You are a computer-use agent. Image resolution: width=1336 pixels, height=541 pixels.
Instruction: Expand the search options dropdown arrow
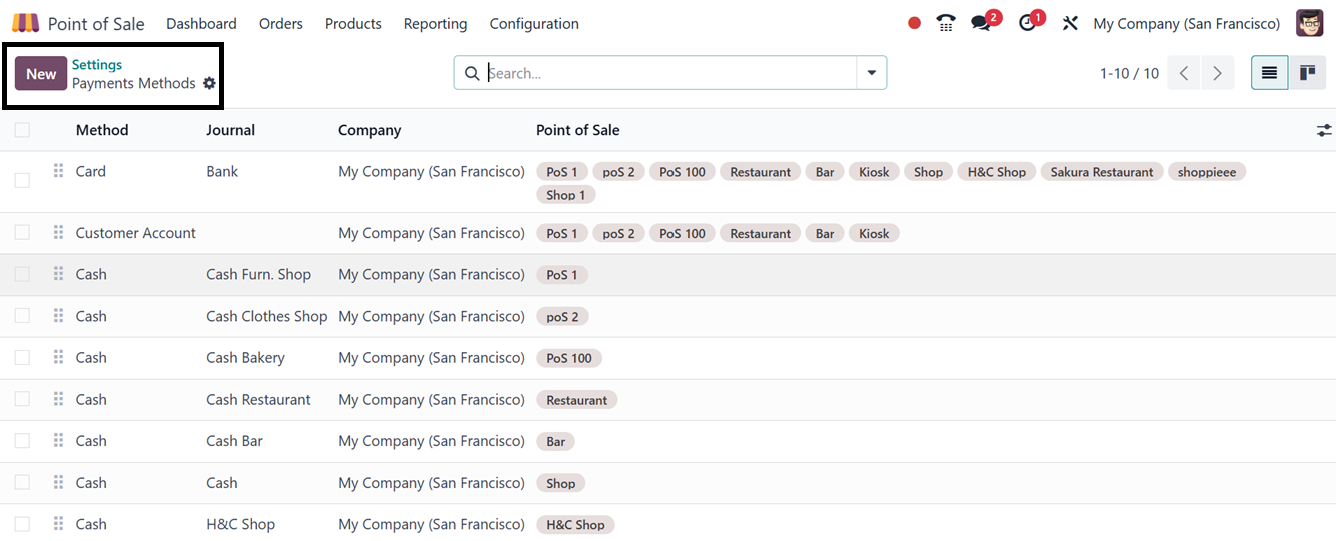click(x=871, y=73)
